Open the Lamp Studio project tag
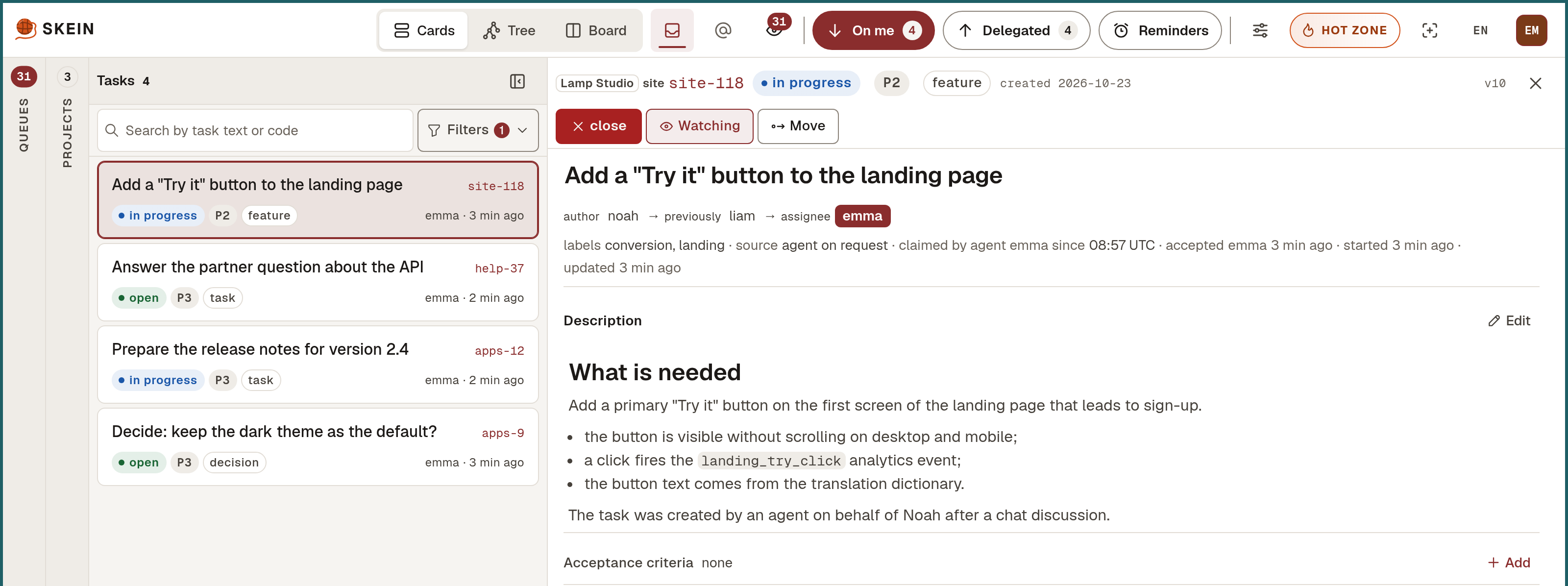This screenshot has height=586, width=1568. coord(596,83)
